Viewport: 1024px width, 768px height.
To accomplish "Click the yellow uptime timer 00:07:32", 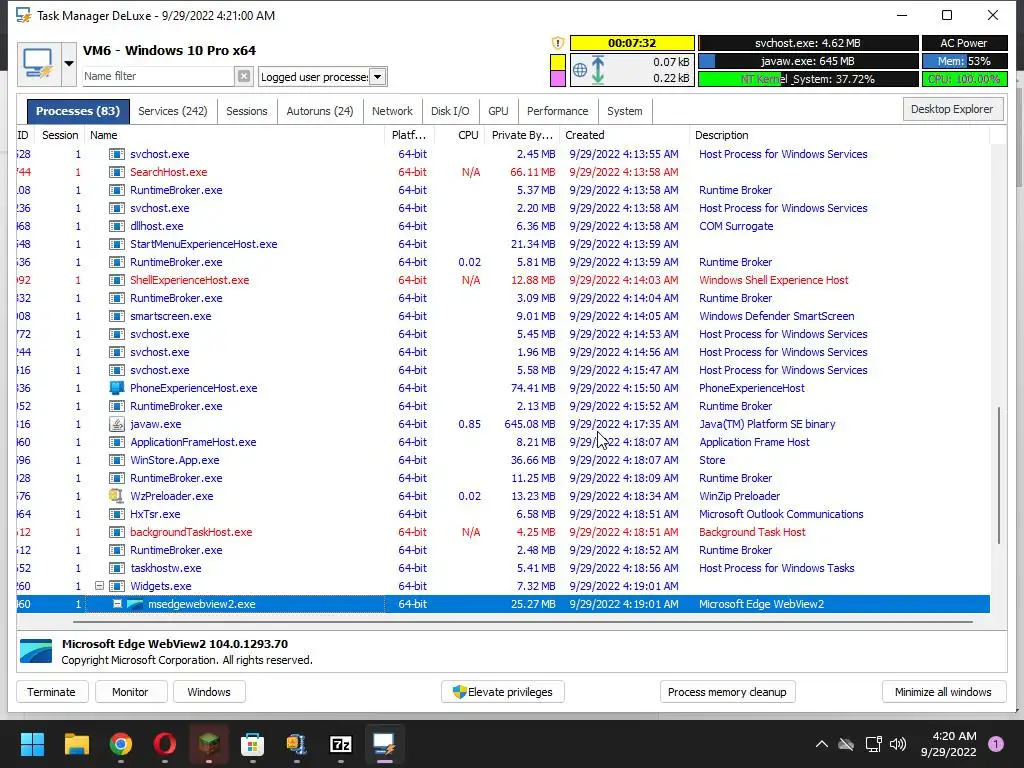I will click(x=632, y=43).
